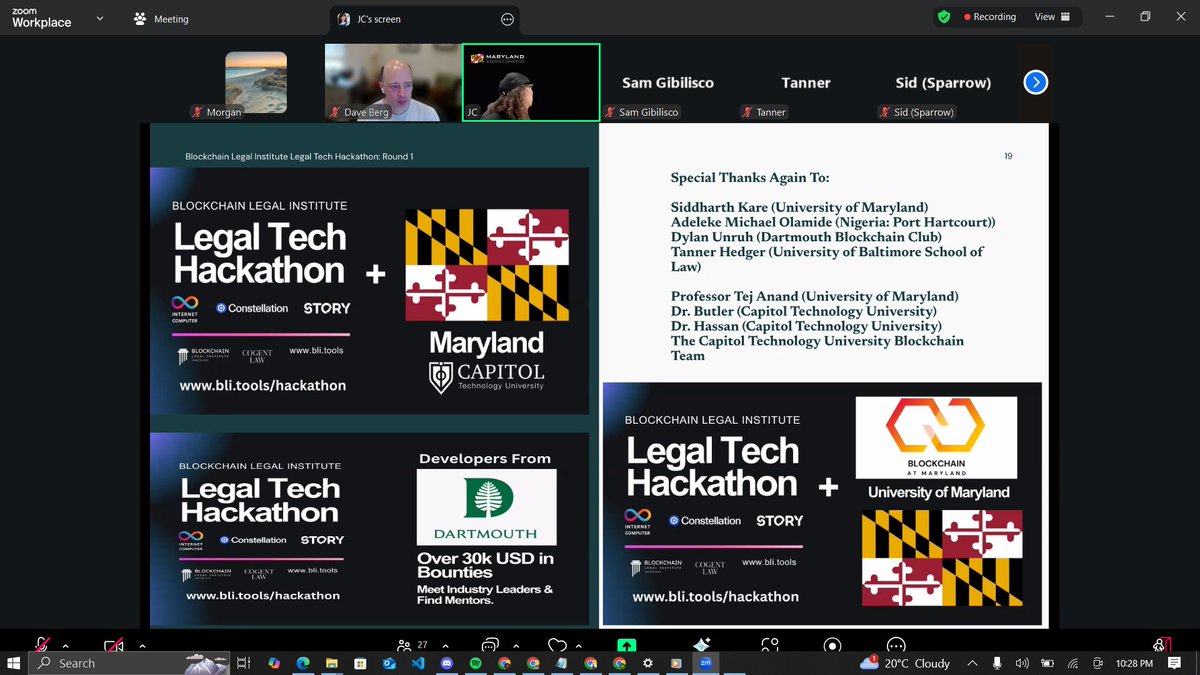Image resolution: width=1200 pixels, height=675 pixels.
Task: Show hidden system tray icons chevron
Action: coord(972,663)
